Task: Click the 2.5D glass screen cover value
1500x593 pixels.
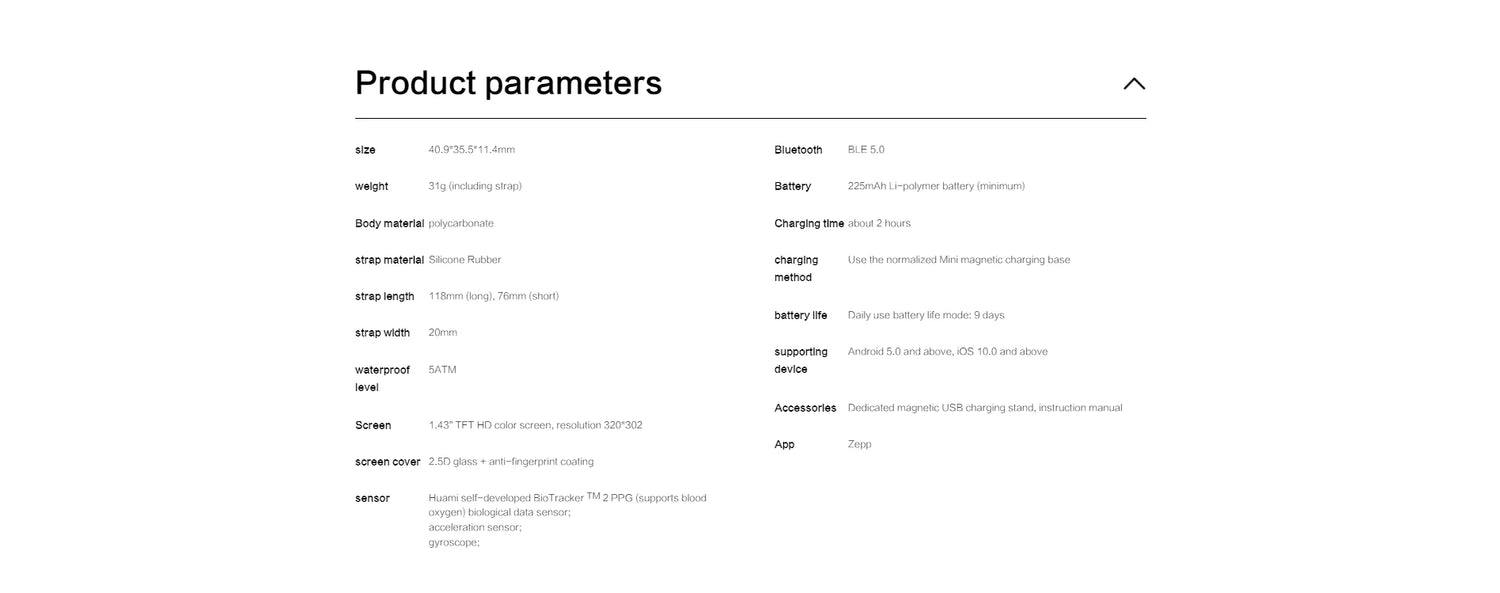Action: point(510,462)
